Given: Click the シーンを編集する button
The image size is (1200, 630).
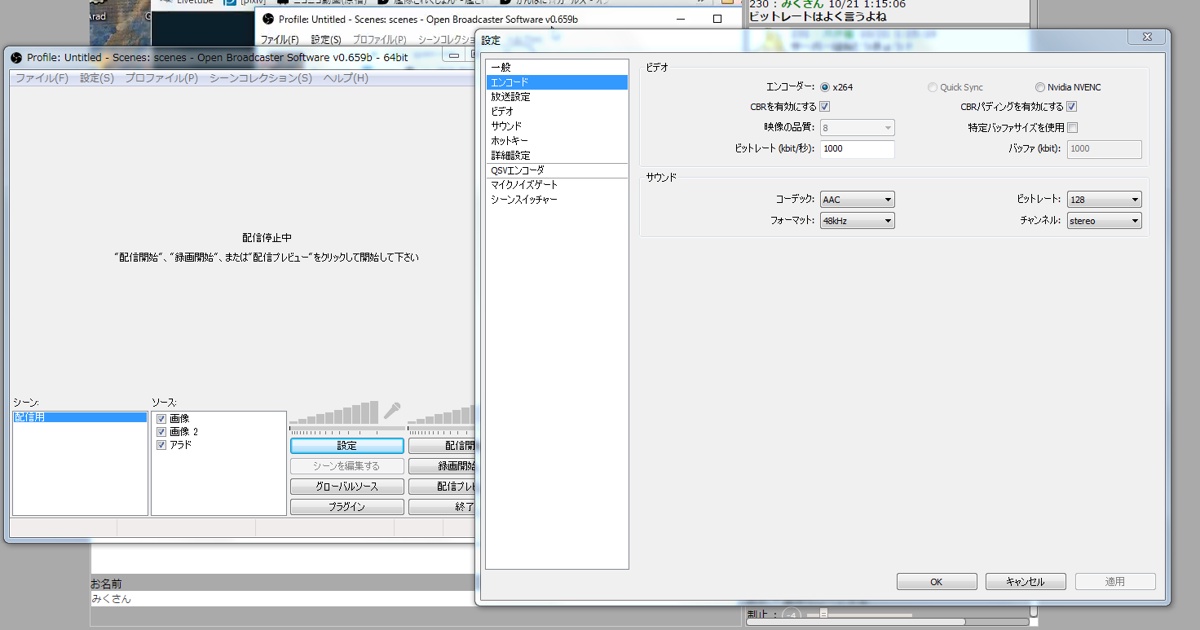Looking at the screenshot, I should pos(347,466).
